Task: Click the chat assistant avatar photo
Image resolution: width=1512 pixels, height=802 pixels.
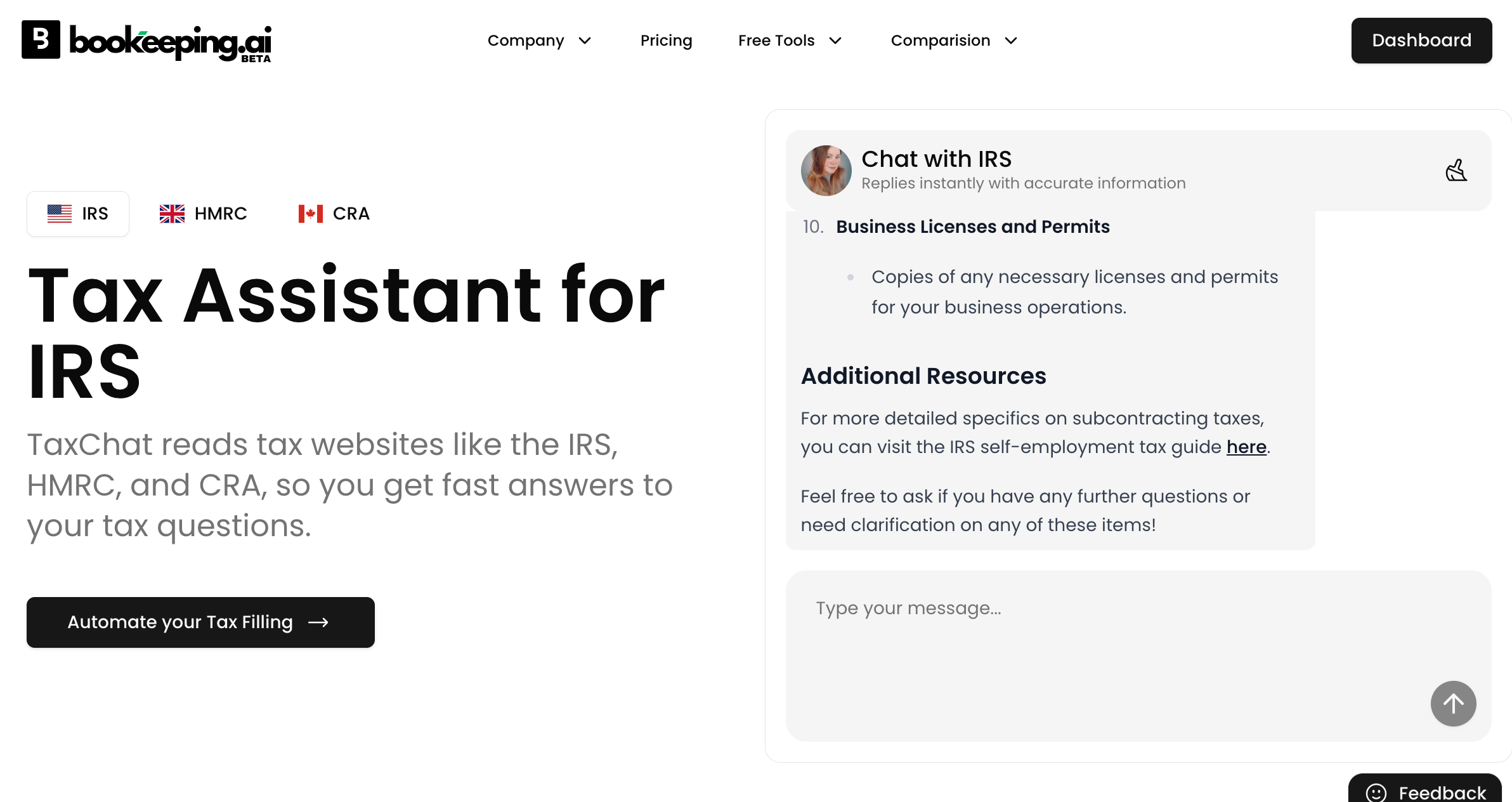Action: coord(826,171)
